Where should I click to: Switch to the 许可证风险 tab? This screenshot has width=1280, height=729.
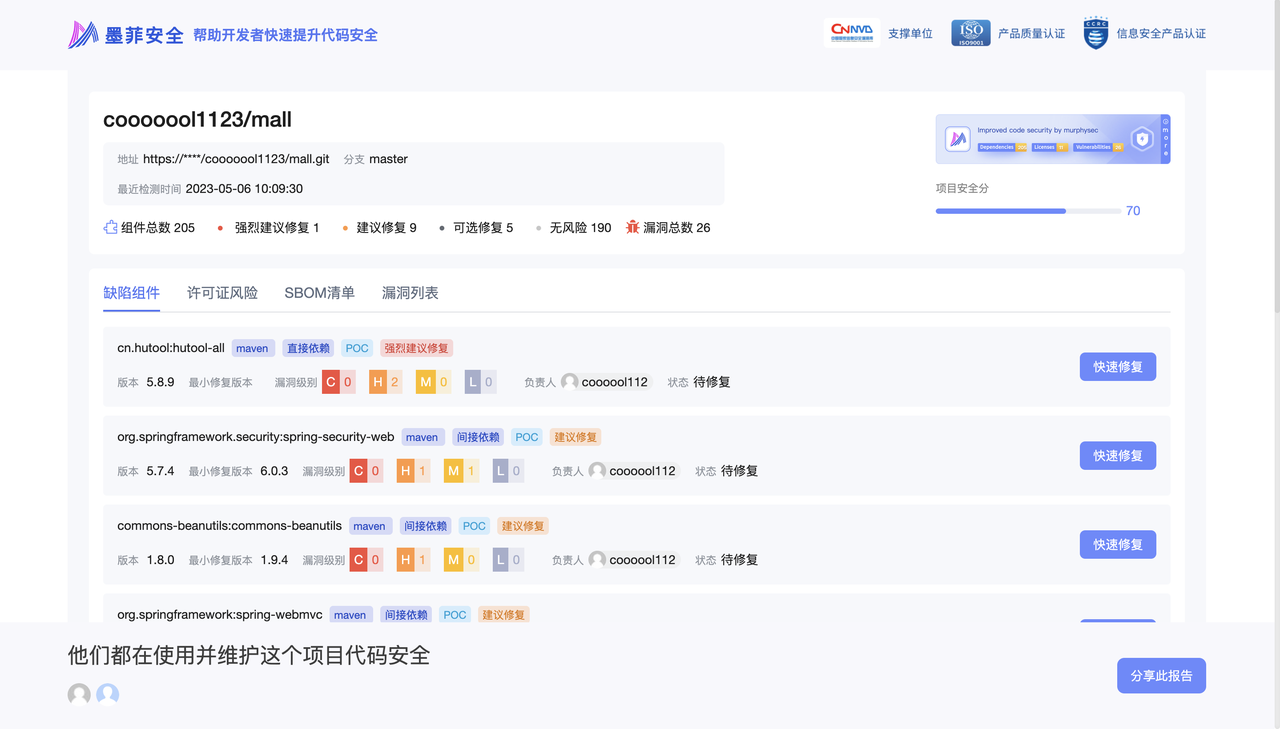[x=222, y=293]
